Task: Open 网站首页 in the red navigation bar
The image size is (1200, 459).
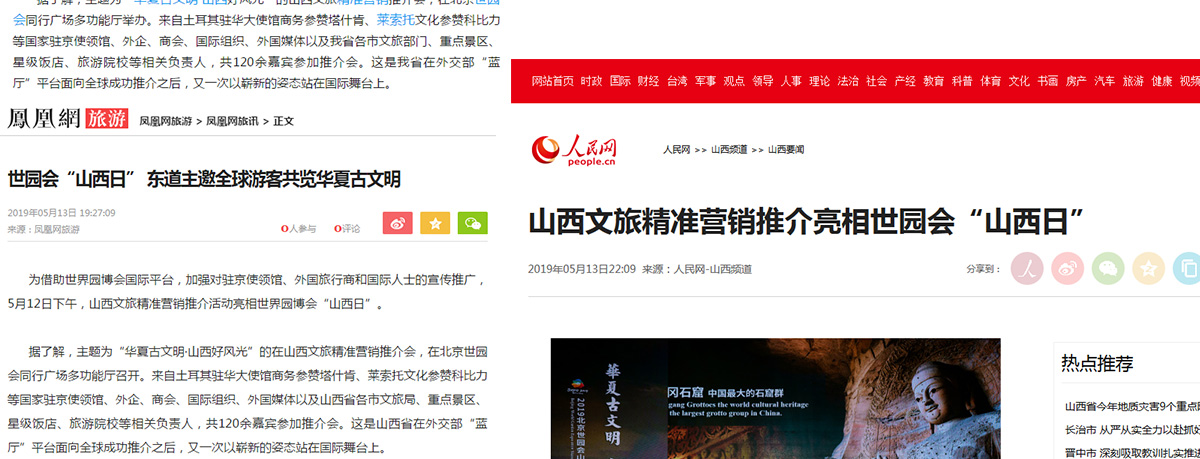Action: coord(552,81)
